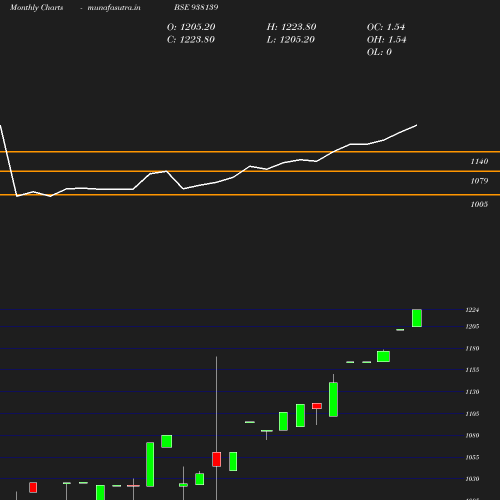Viewport: 500px width, 500px height.
Task: Click the "munafasutra.in" site label
Action: pyautogui.click(x=114, y=7)
